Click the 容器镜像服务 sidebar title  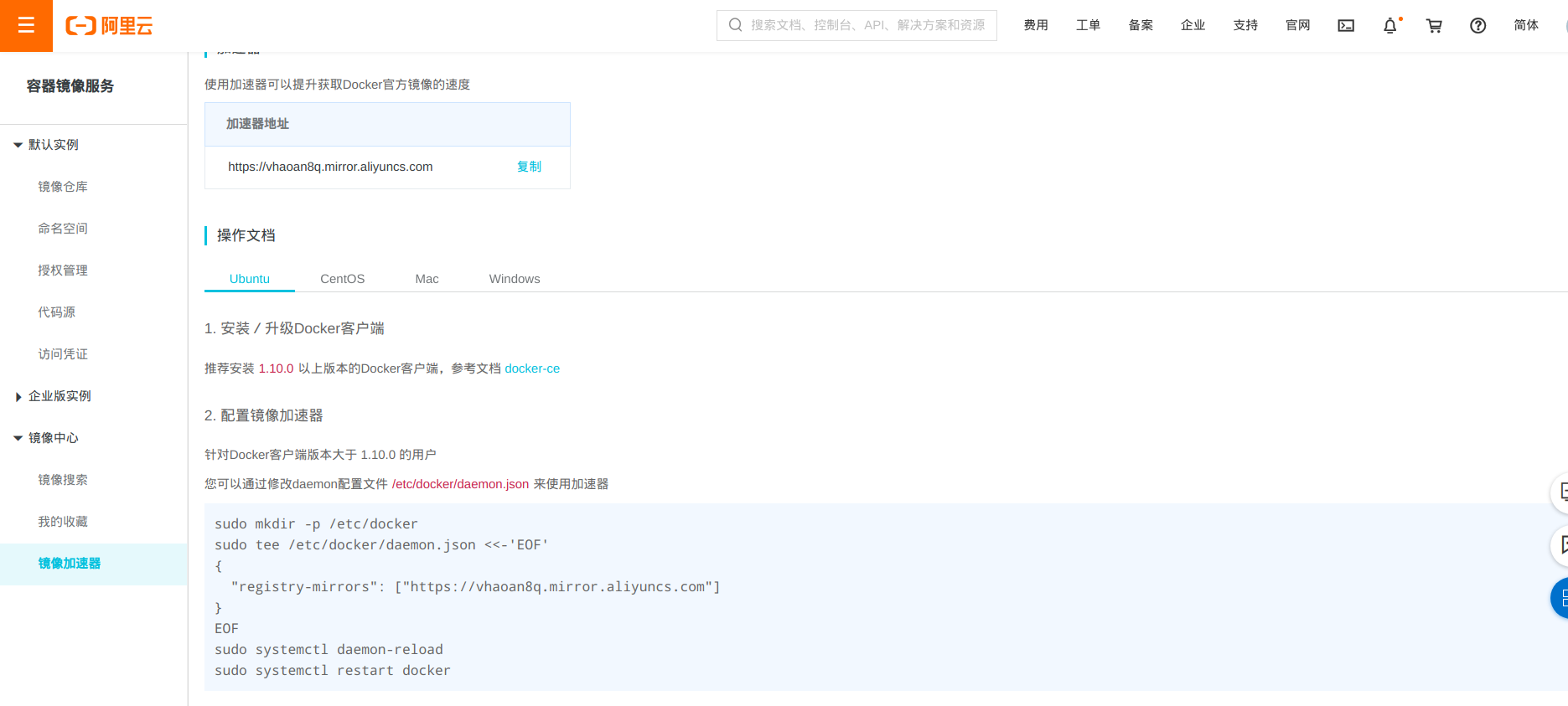70,86
